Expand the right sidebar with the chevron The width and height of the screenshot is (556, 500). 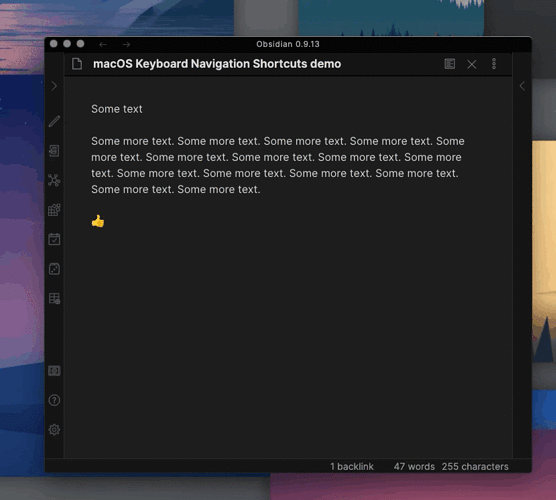tap(522, 86)
